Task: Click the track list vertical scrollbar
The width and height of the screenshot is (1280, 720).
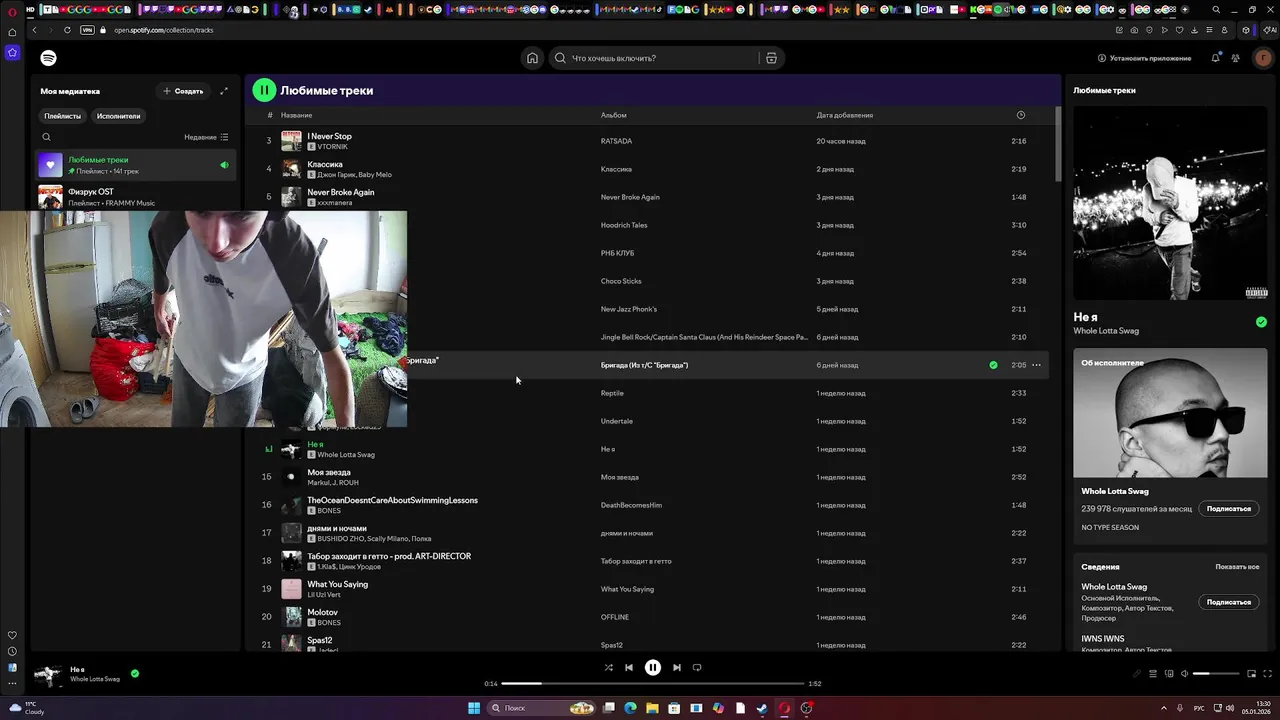Action: tap(1057, 145)
